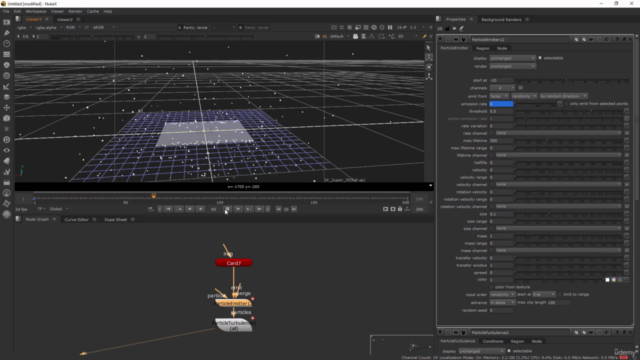Screen dimensions: 640x360
Task: Open the File menu
Action: pyautogui.click(x=6, y=11)
